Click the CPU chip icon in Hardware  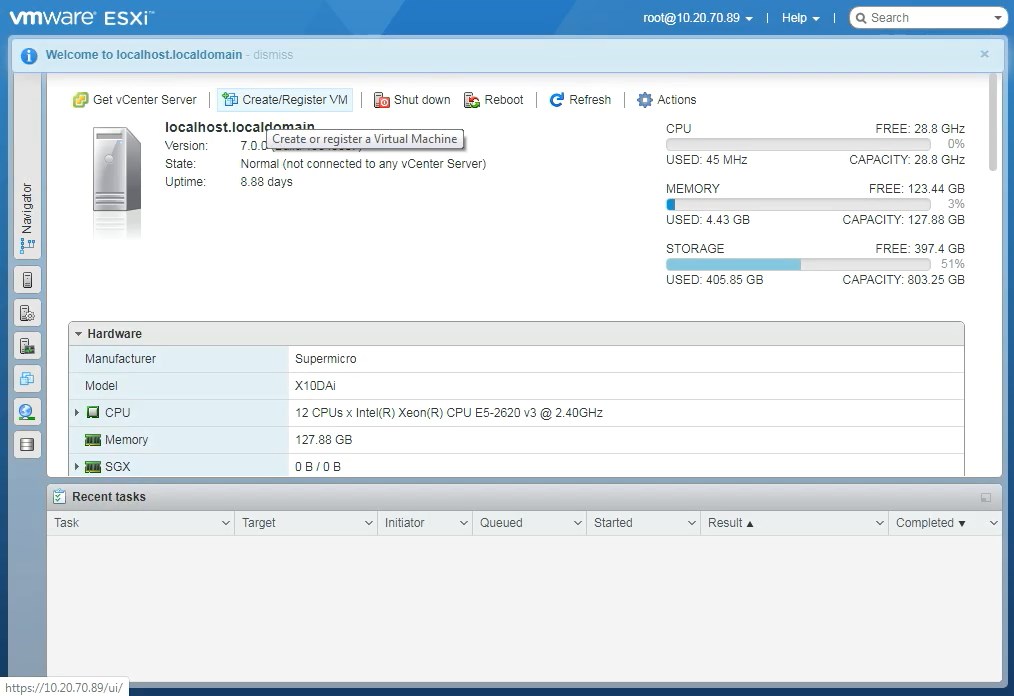(93, 413)
